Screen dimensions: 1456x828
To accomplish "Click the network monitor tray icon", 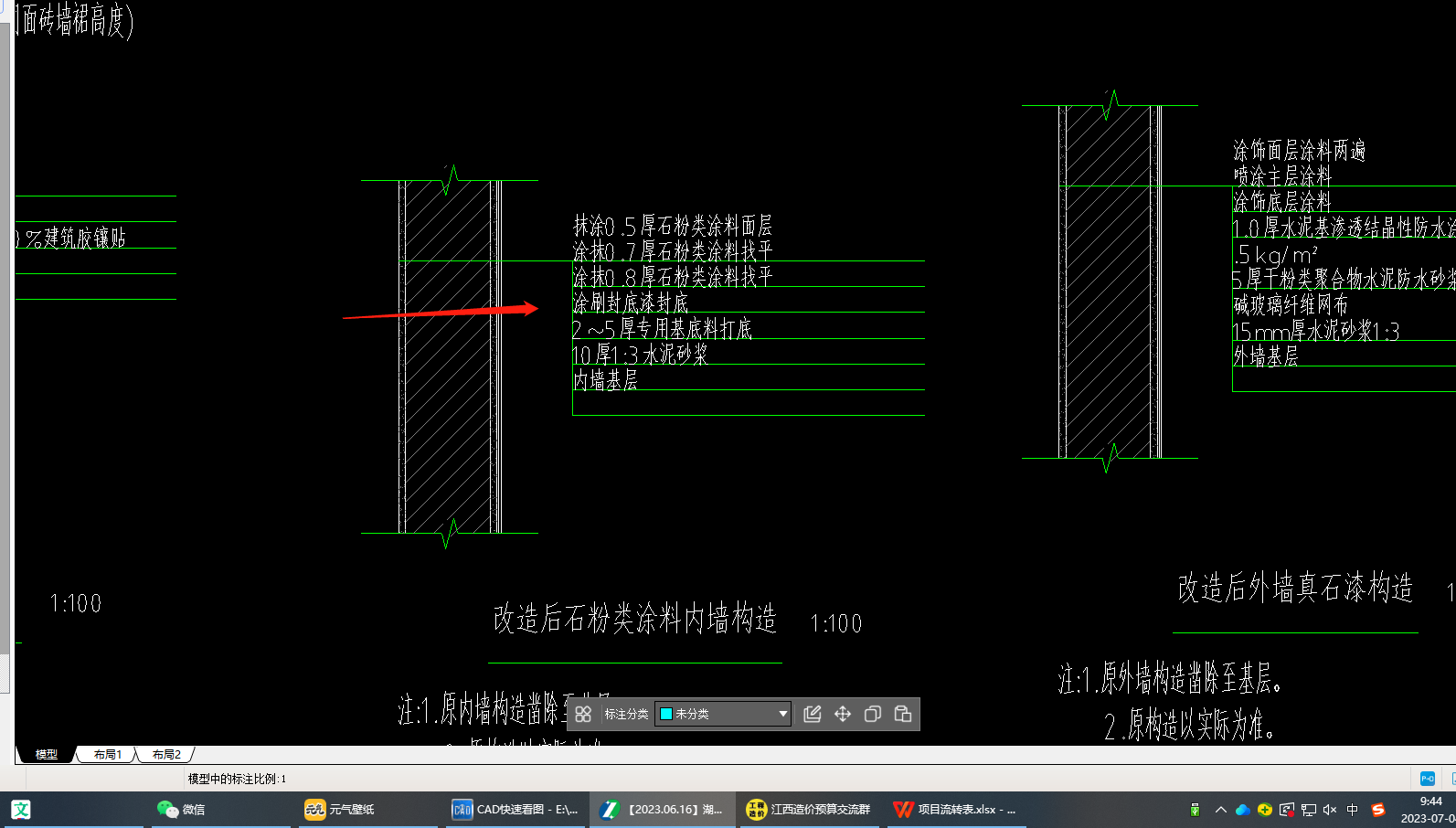I will 1309,810.
